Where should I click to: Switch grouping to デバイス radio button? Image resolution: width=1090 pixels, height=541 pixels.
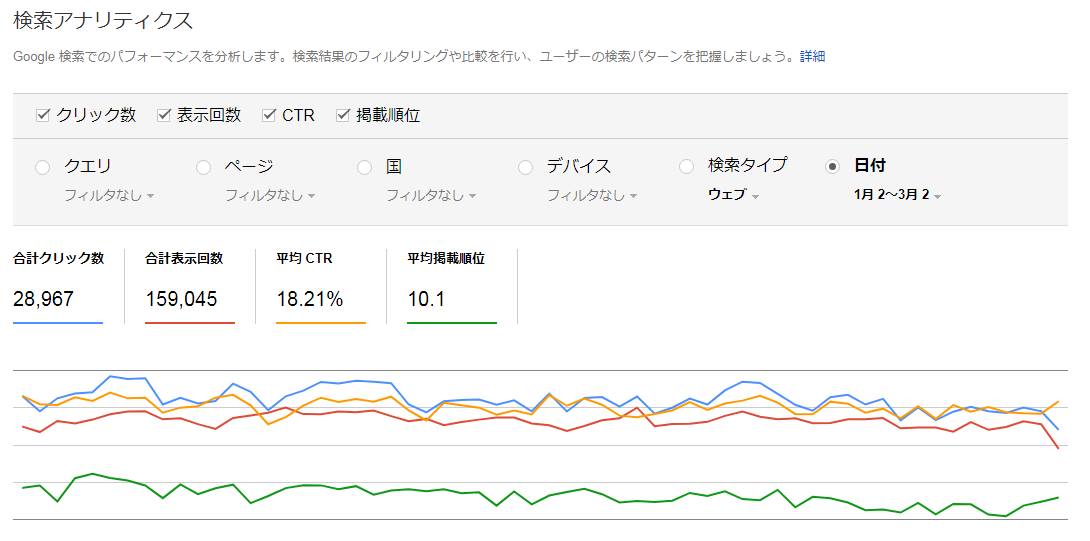pyautogui.click(x=525, y=167)
